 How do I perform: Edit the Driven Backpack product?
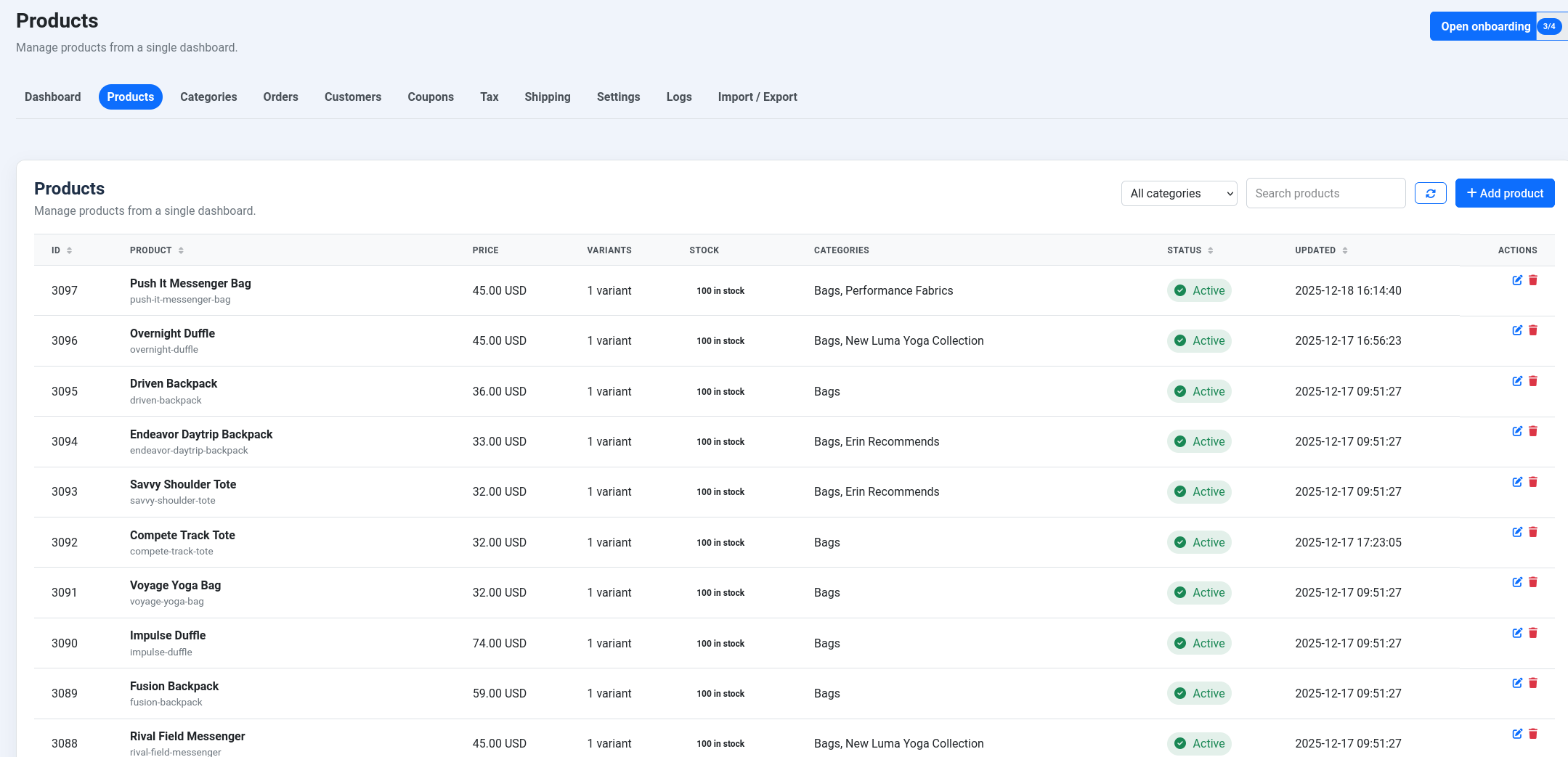[x=1517, y=381]
